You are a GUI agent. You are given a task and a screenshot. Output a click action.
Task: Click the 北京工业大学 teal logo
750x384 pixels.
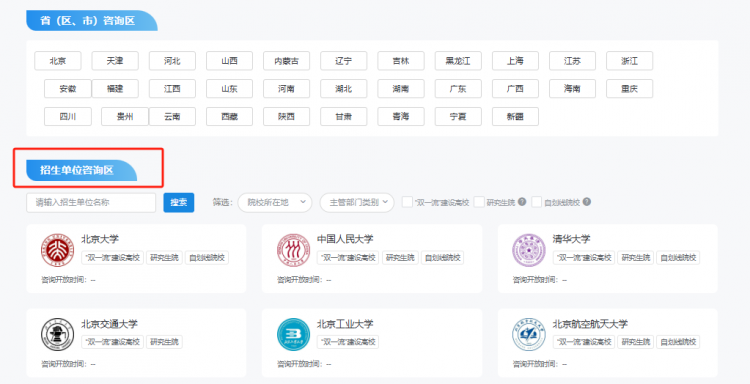[x=293, y=335]
